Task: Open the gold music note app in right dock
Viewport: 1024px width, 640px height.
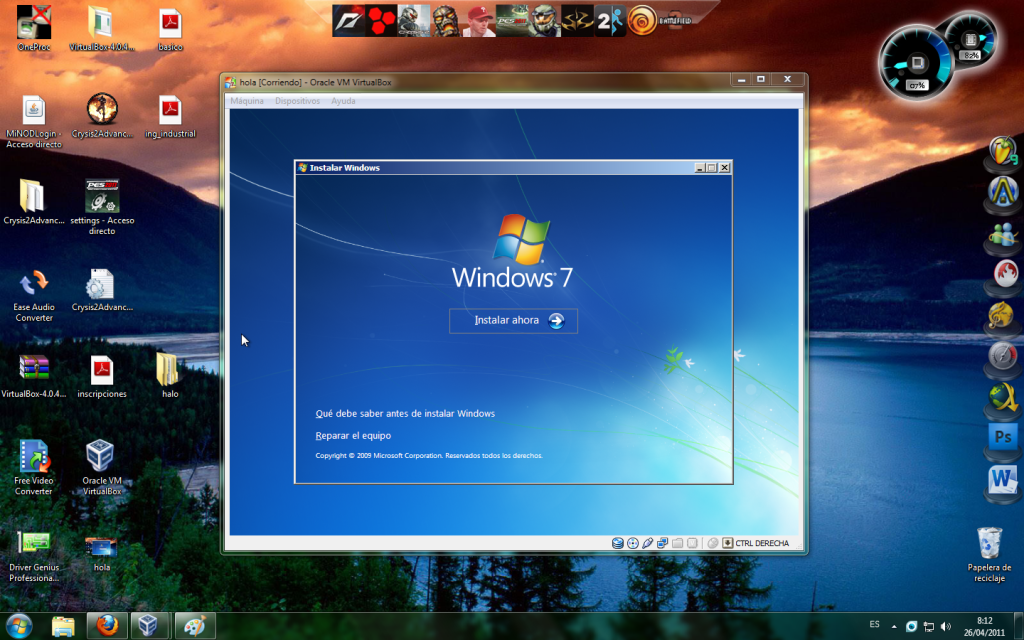Action: pyautogui.click(x=1003, y=316)
